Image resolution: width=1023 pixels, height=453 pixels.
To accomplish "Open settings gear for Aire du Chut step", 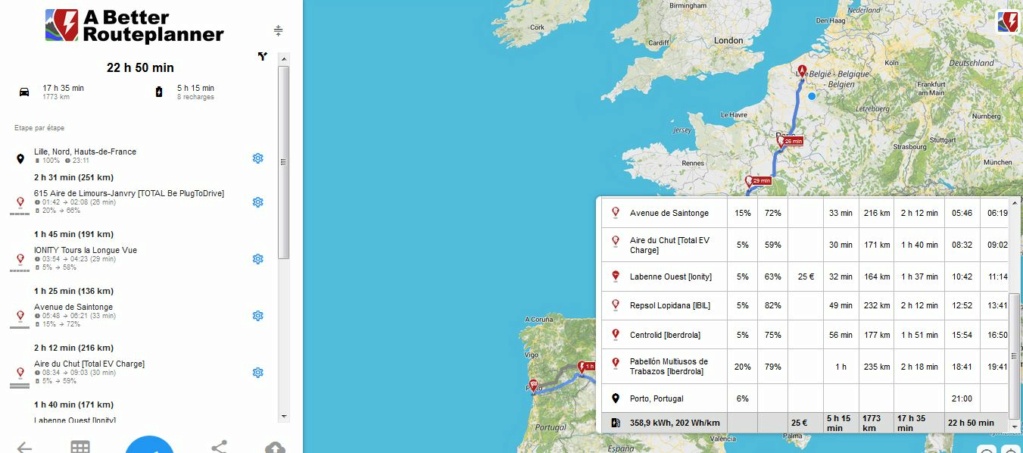I will pyautogui.click(x=258, y=373).
